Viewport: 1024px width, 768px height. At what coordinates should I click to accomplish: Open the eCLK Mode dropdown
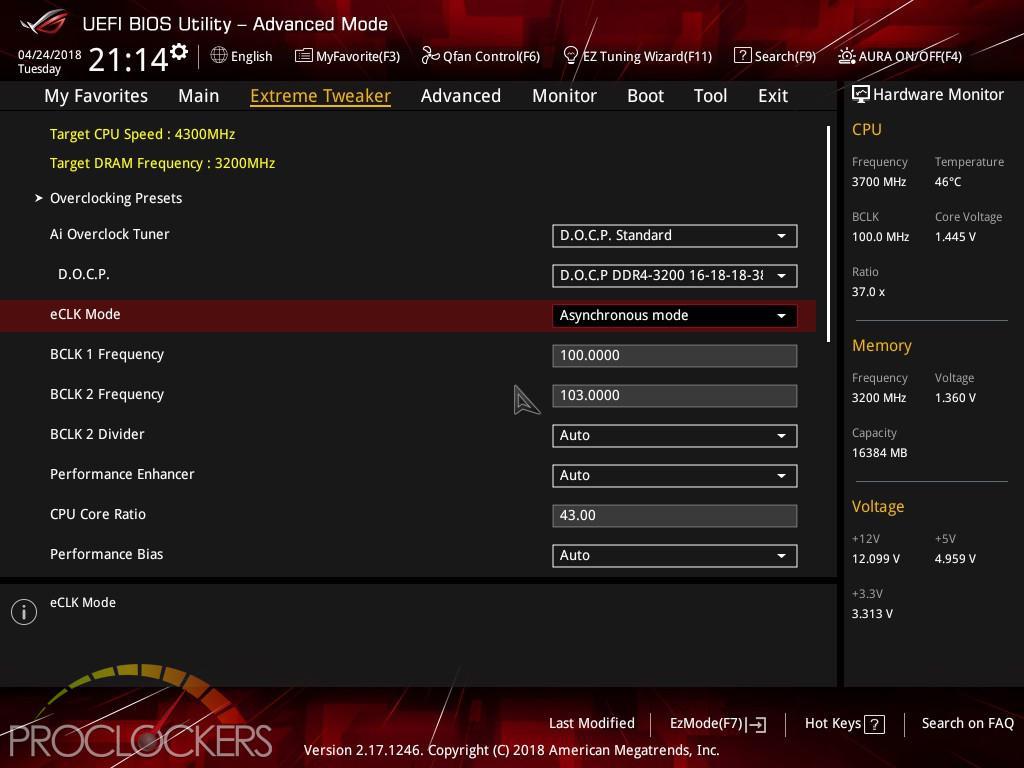click(675, 315)
